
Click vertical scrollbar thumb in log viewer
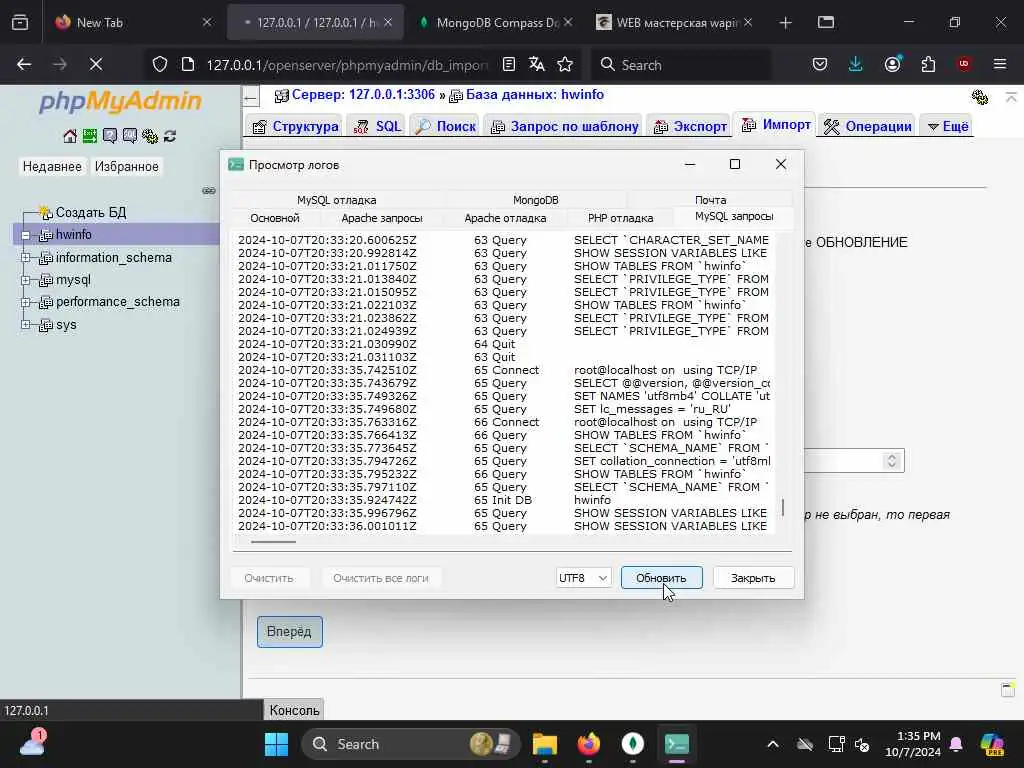coord(783,507)
